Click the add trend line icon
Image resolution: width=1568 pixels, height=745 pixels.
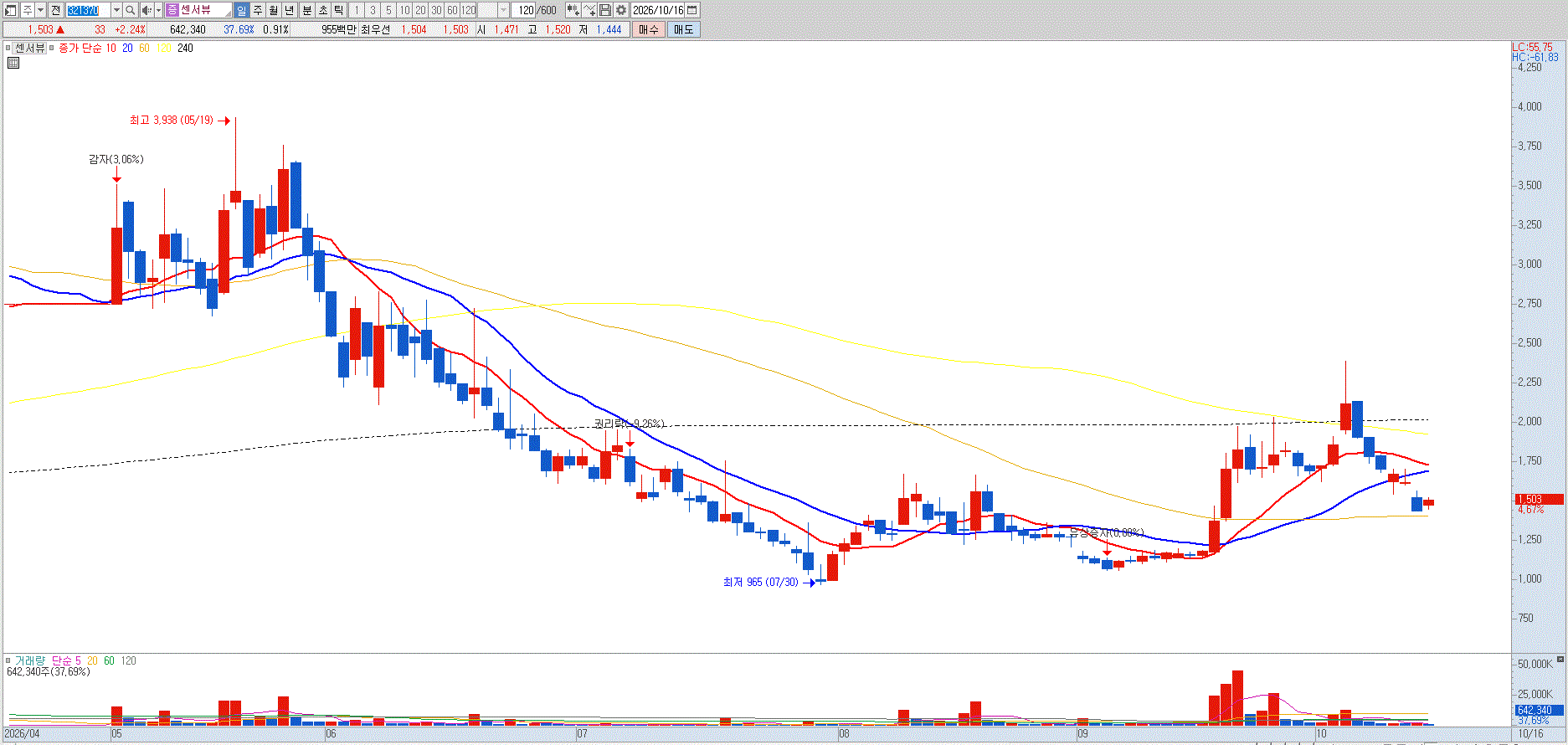(589, 10)
